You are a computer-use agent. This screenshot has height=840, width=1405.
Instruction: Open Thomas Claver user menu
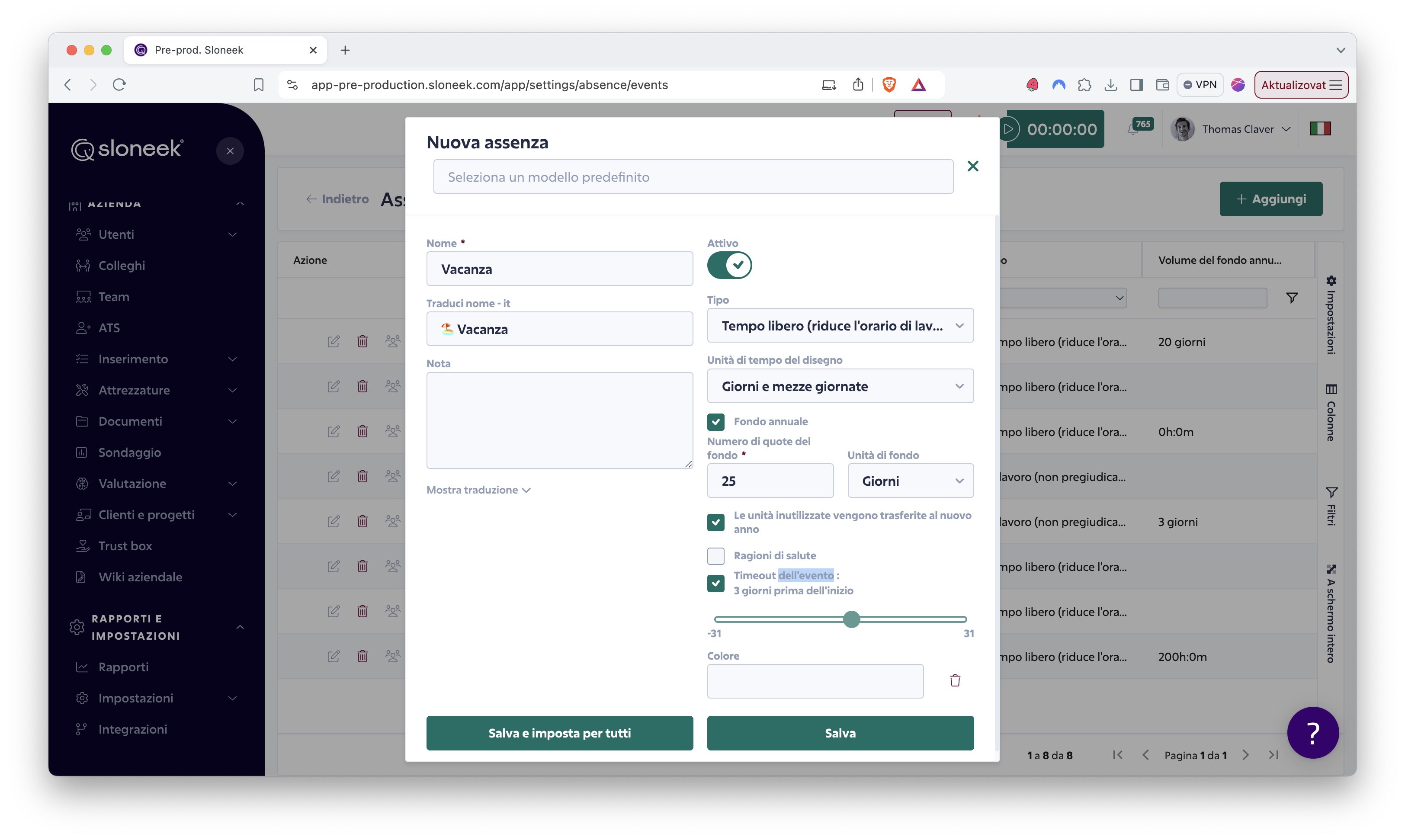1231,129
